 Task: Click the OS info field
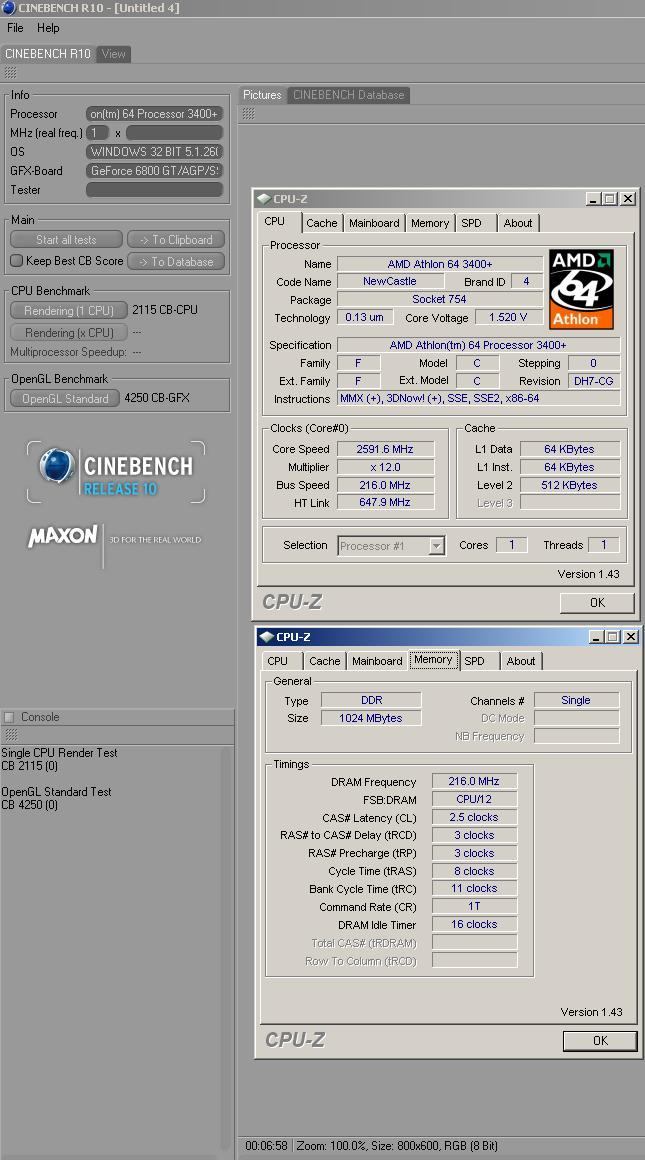[154, 152]
